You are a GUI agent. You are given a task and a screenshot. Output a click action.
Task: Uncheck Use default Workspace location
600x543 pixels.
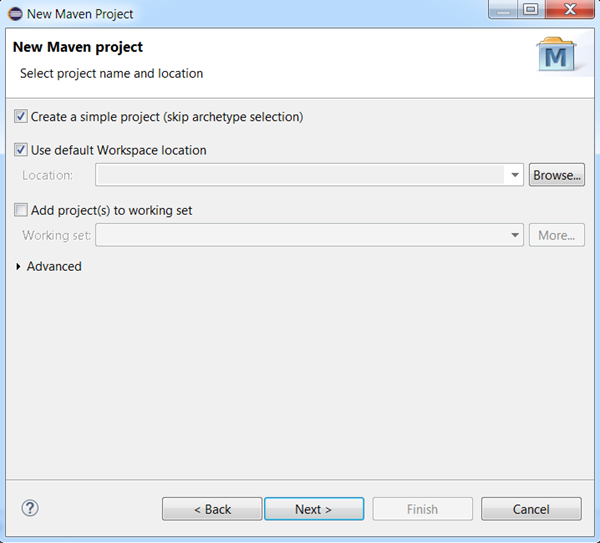(22, 150)
